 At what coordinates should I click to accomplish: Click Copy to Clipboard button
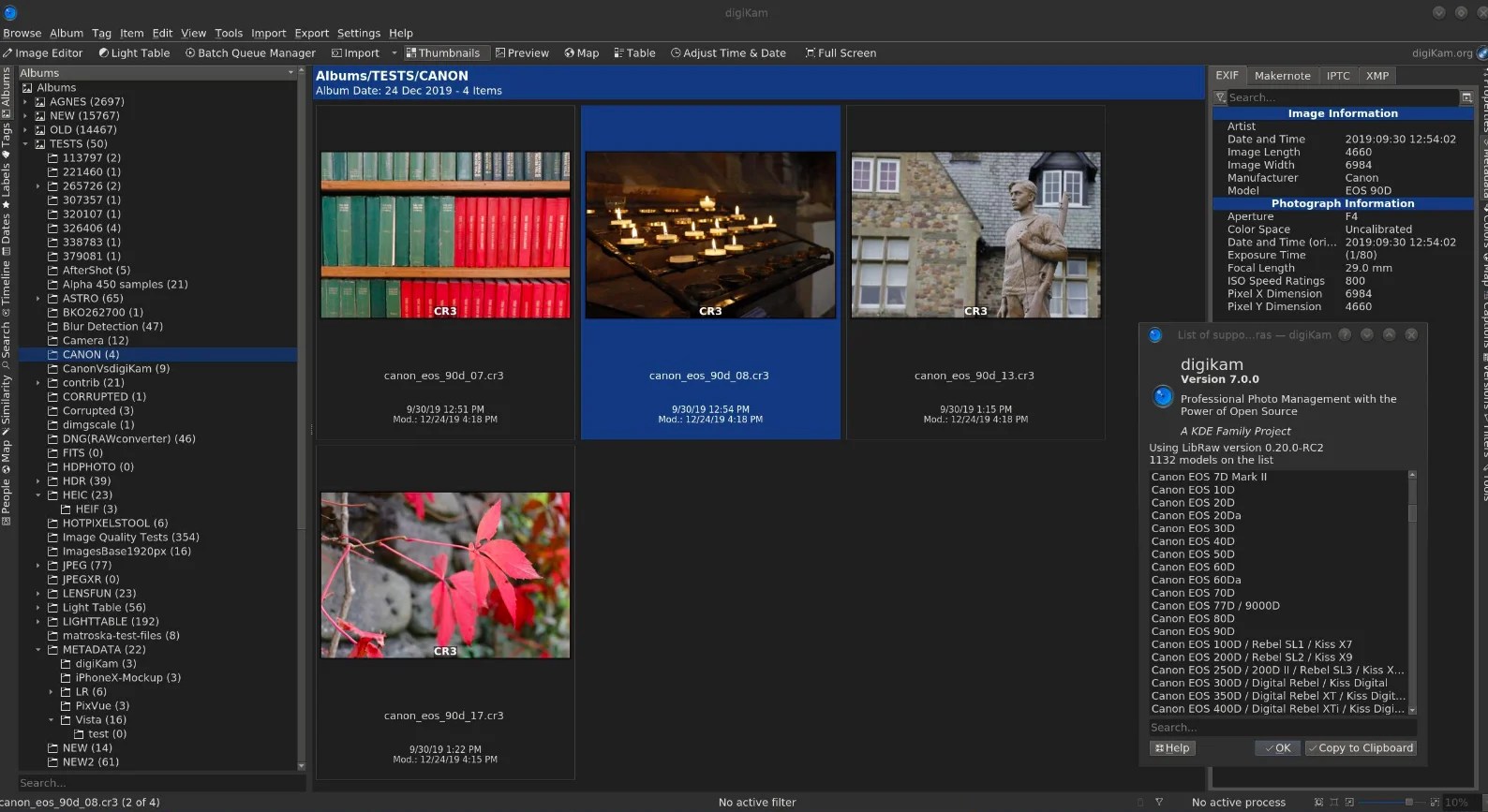click(x=1360, y=748)
